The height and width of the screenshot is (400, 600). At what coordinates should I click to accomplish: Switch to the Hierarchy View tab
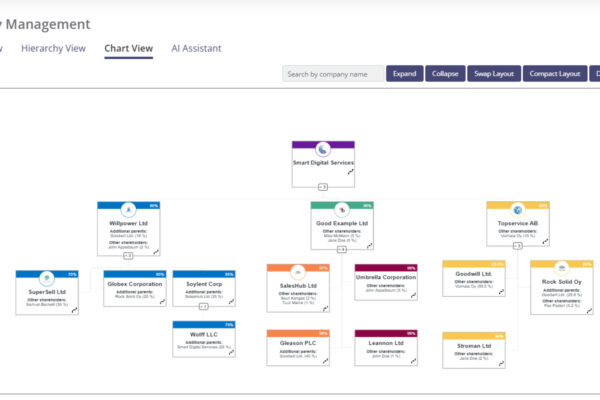(53, 49)
